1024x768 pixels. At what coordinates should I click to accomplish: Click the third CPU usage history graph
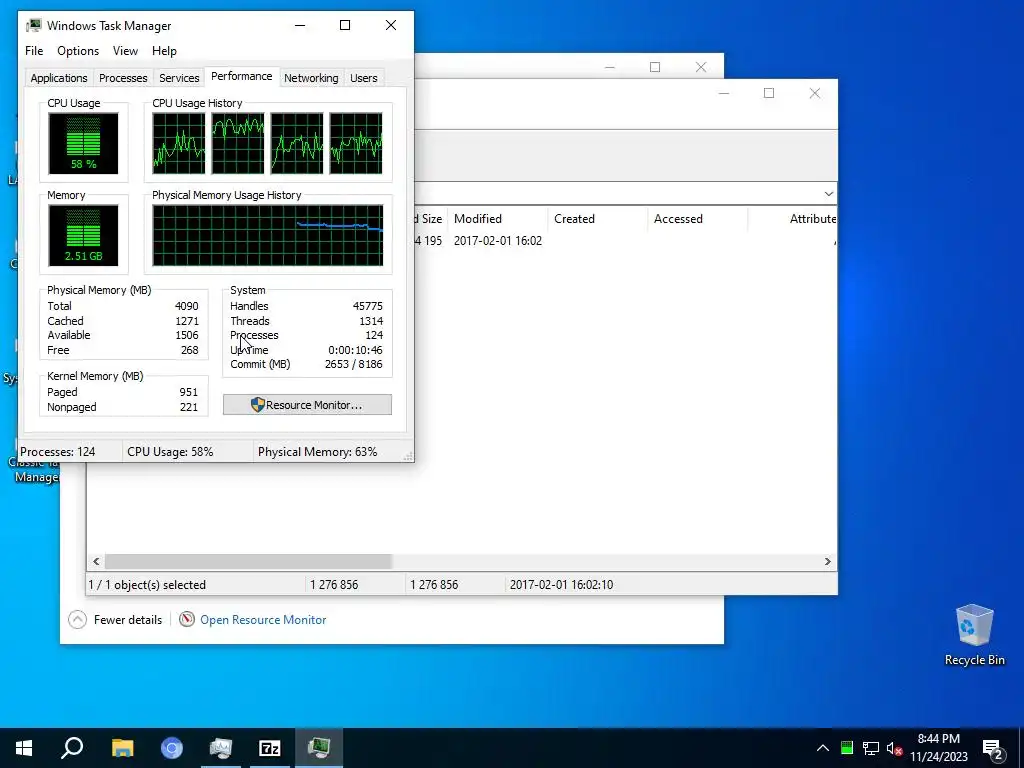[296, 143]
